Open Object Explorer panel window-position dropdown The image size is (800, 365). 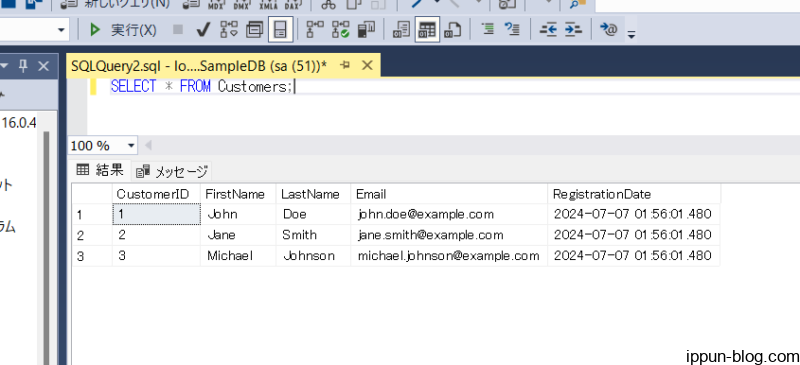[x=5, y=66]
